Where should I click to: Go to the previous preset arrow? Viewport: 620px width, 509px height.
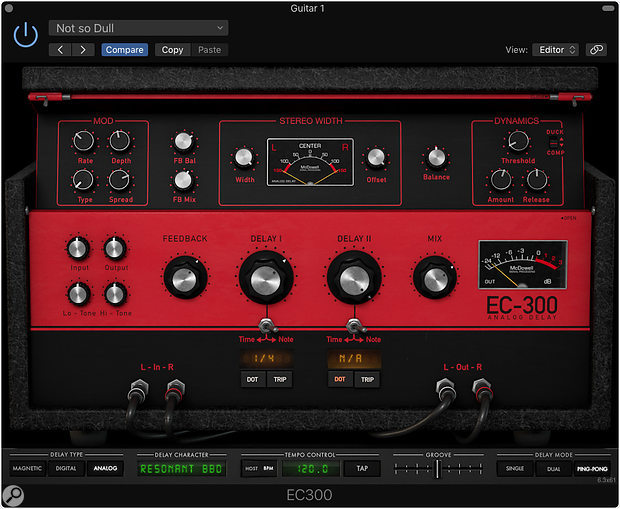point(60,50)
